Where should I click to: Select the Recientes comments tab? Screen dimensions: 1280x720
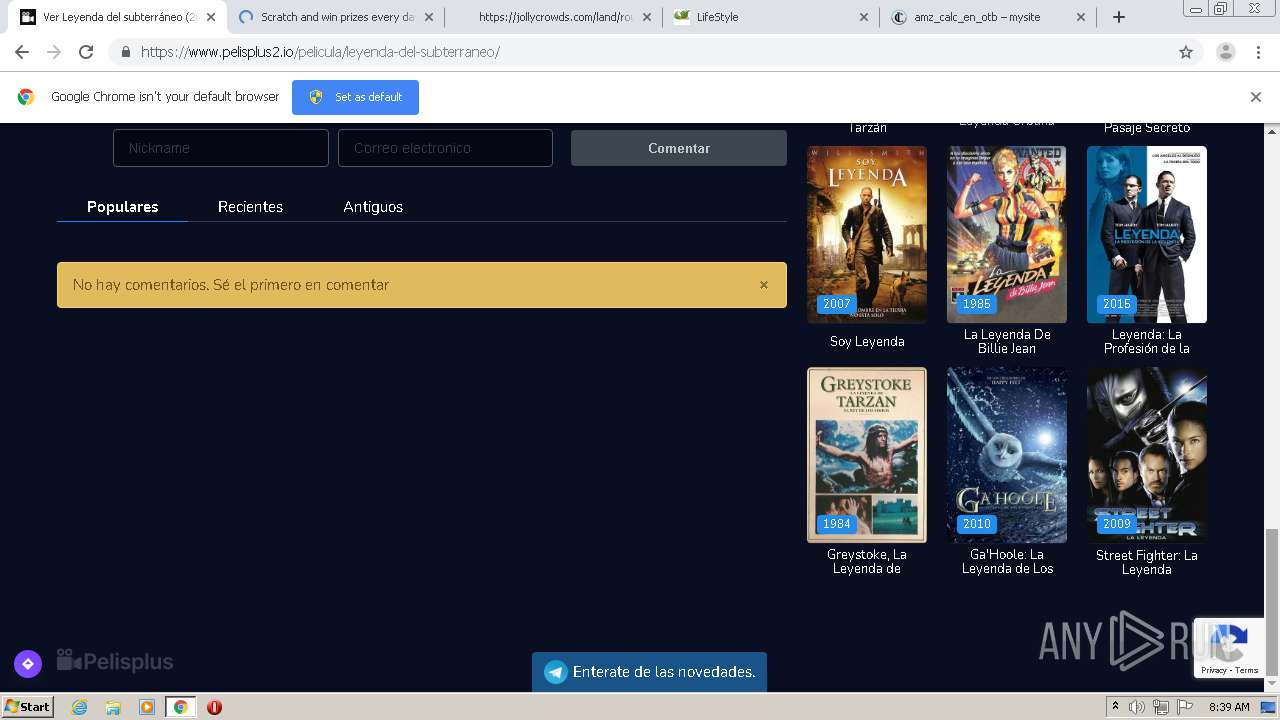[x=250, y=207]
